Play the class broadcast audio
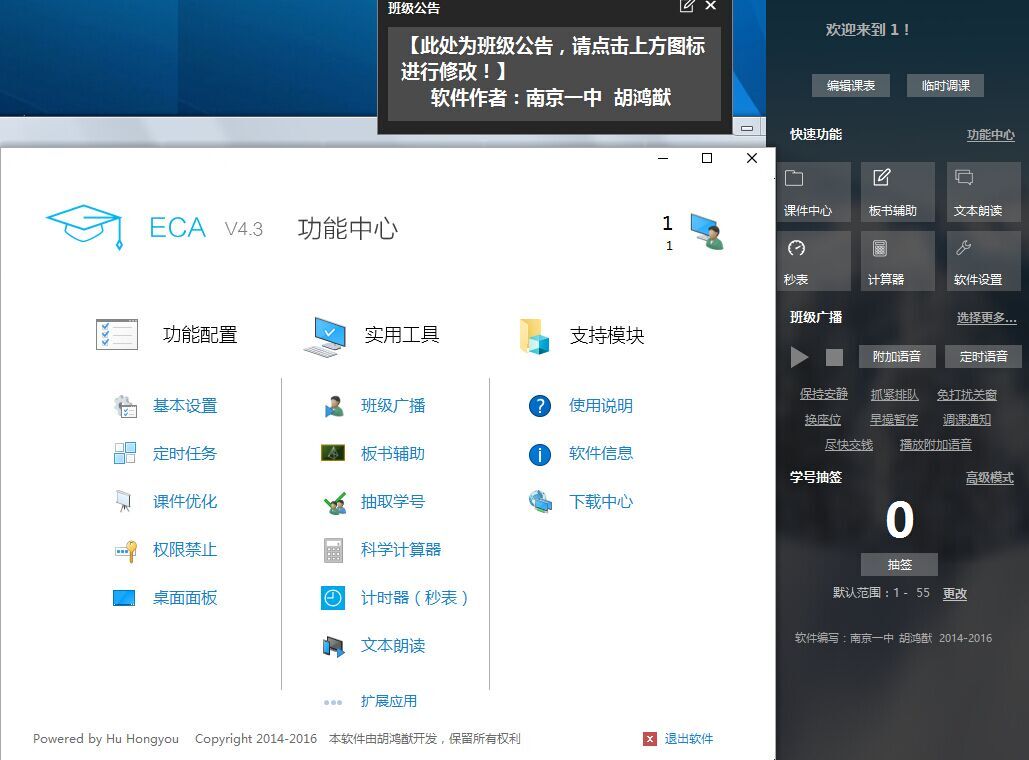1029x760 pixels. (x=799, y=357)
